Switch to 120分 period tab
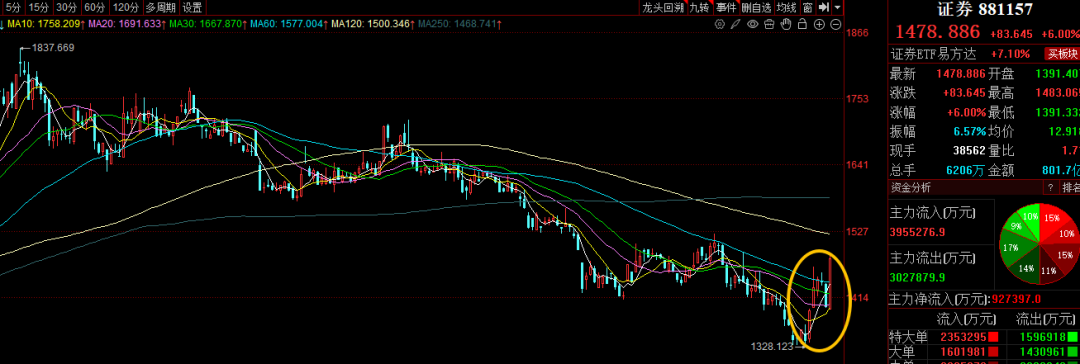The height and width of the screenshot is (364, 1080). point(124,8)
